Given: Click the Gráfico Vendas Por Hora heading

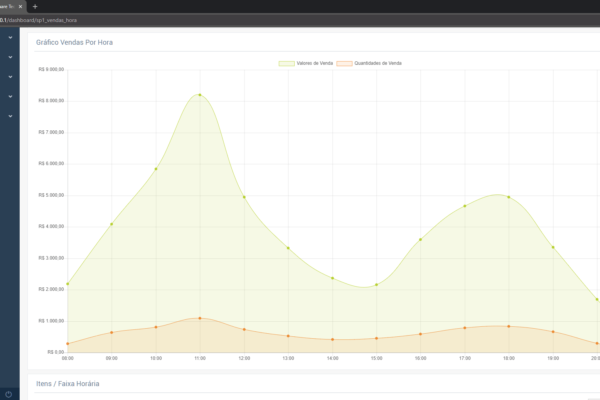Looking at the screenshot, I should coord(74,42).
